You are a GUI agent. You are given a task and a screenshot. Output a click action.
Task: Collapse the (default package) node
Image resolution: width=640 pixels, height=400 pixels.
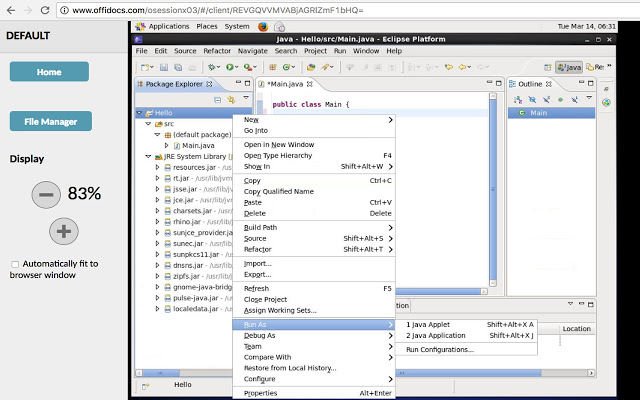point(158,135)
